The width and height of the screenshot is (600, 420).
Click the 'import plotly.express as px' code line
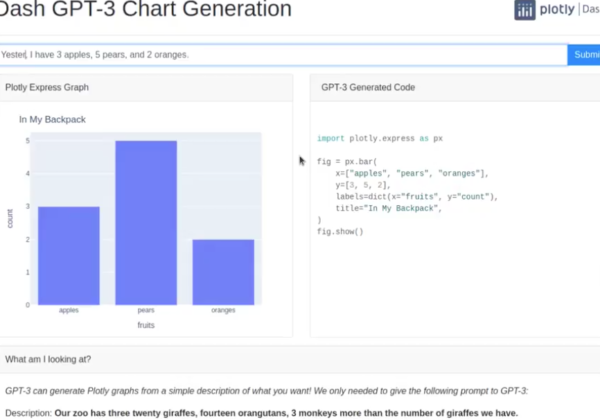coord(380,139)
